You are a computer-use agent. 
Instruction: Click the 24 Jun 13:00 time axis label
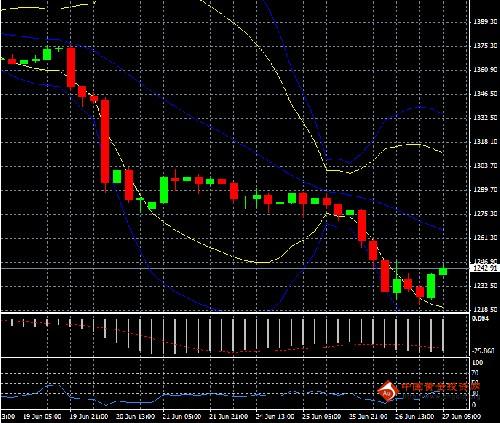click(275, 417)
